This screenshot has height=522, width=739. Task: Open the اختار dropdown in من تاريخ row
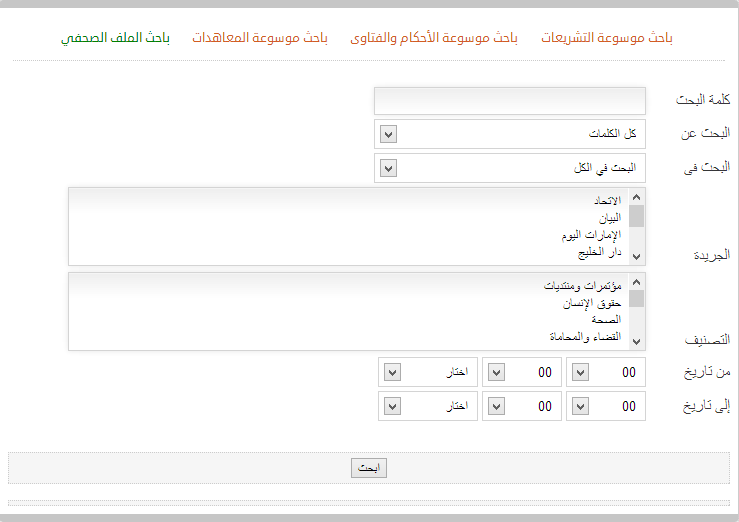[x=428, y=372]
